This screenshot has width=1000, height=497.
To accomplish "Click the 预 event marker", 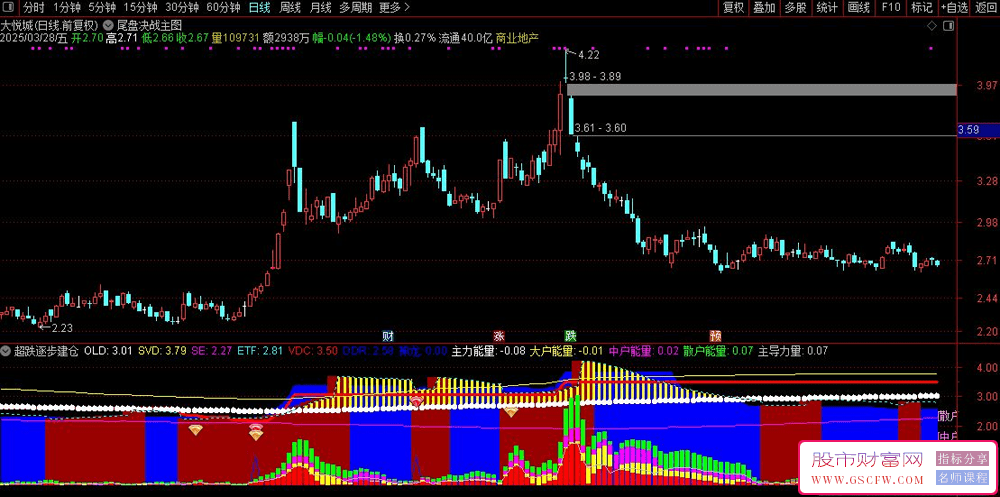I will 715,336.
